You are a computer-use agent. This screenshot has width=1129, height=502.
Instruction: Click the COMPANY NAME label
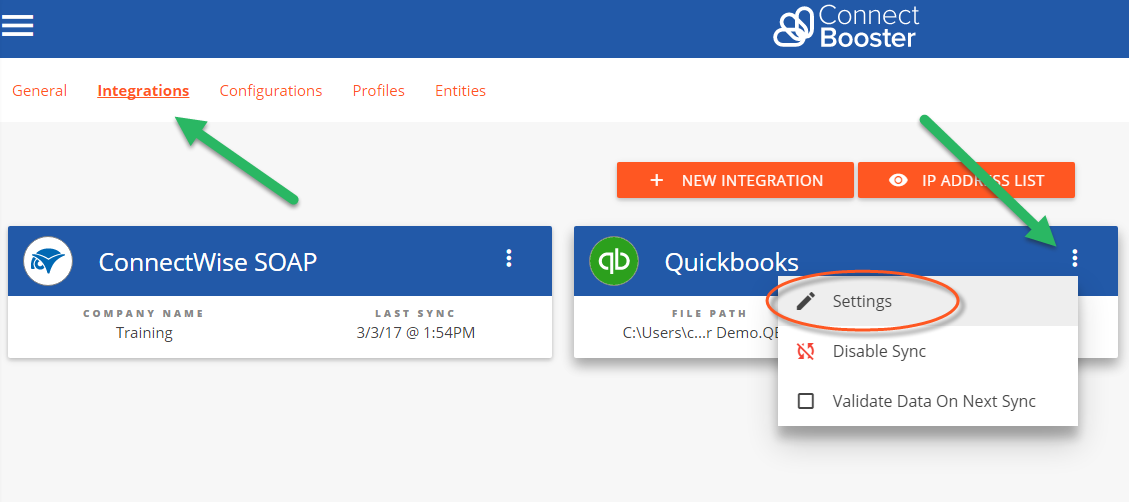click(144, 314)
